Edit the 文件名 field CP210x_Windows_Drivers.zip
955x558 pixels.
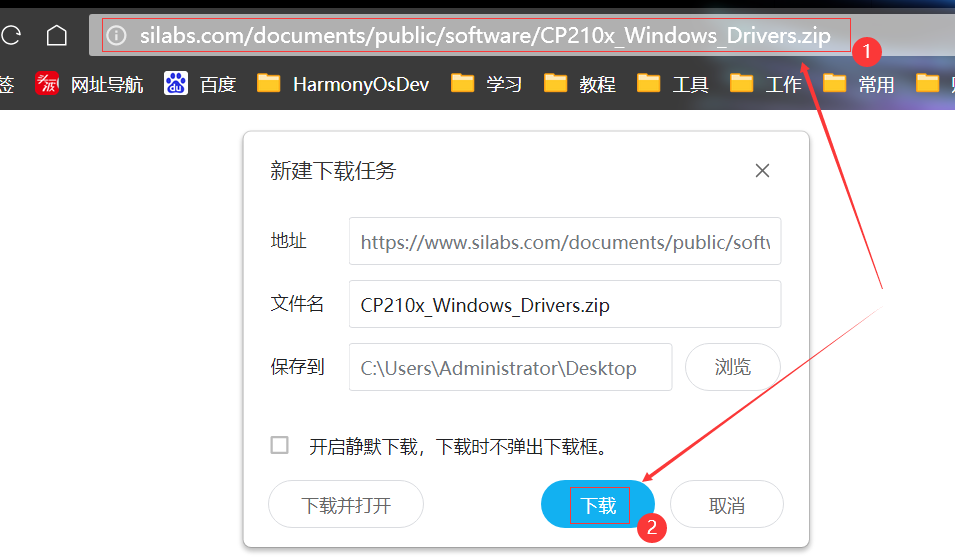pos(565,304)
